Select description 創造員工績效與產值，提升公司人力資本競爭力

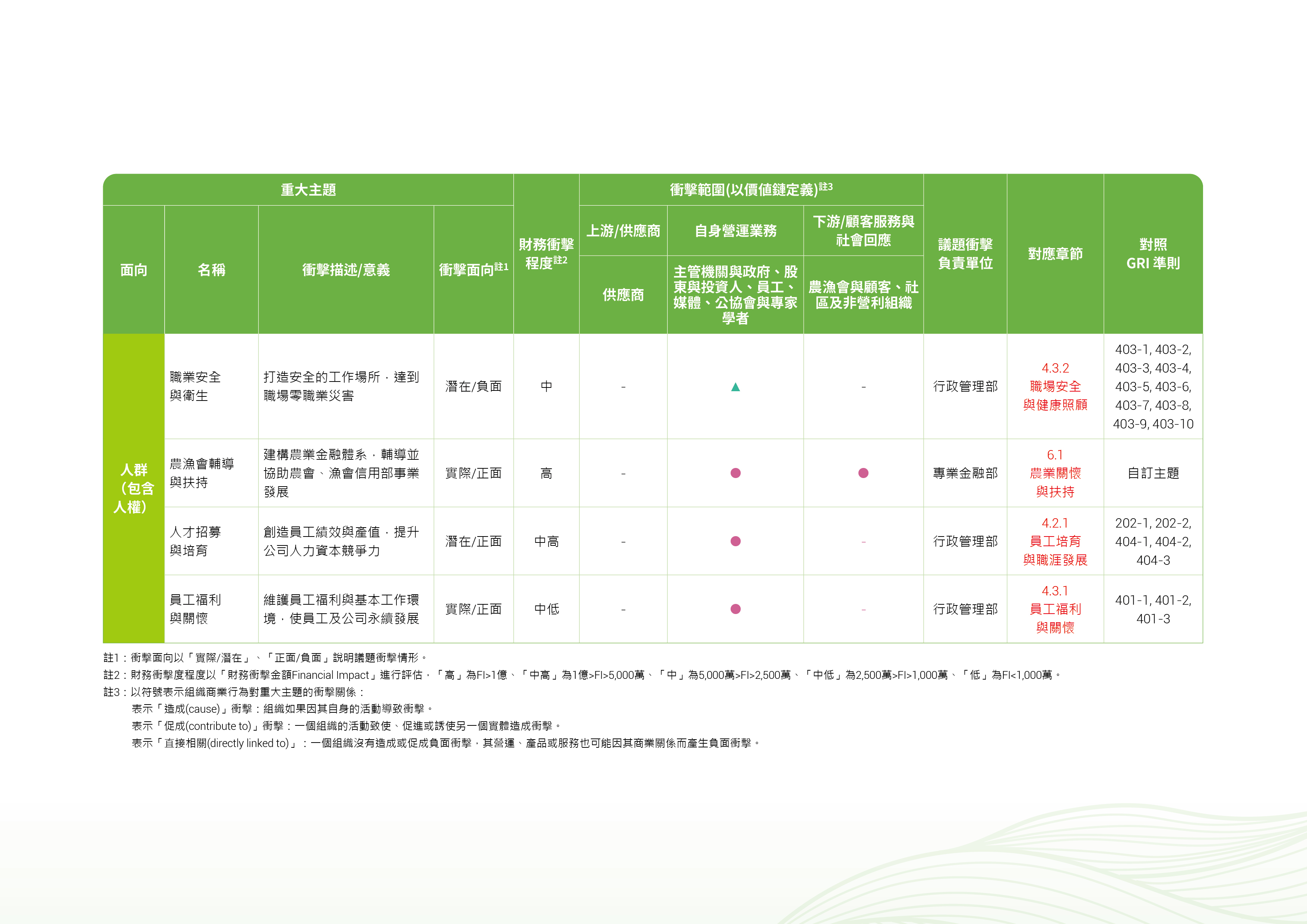341,541
